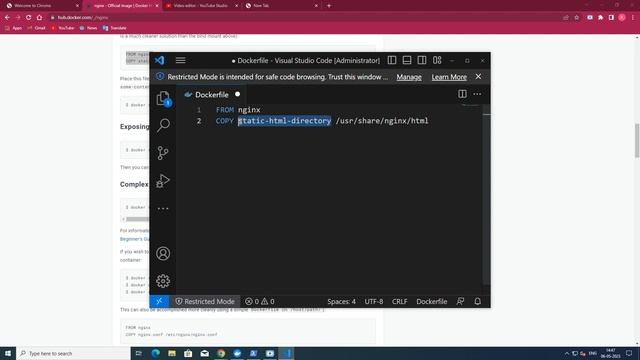
Task: Open the remote window indicator in status bar
Action: pos(159,301)
